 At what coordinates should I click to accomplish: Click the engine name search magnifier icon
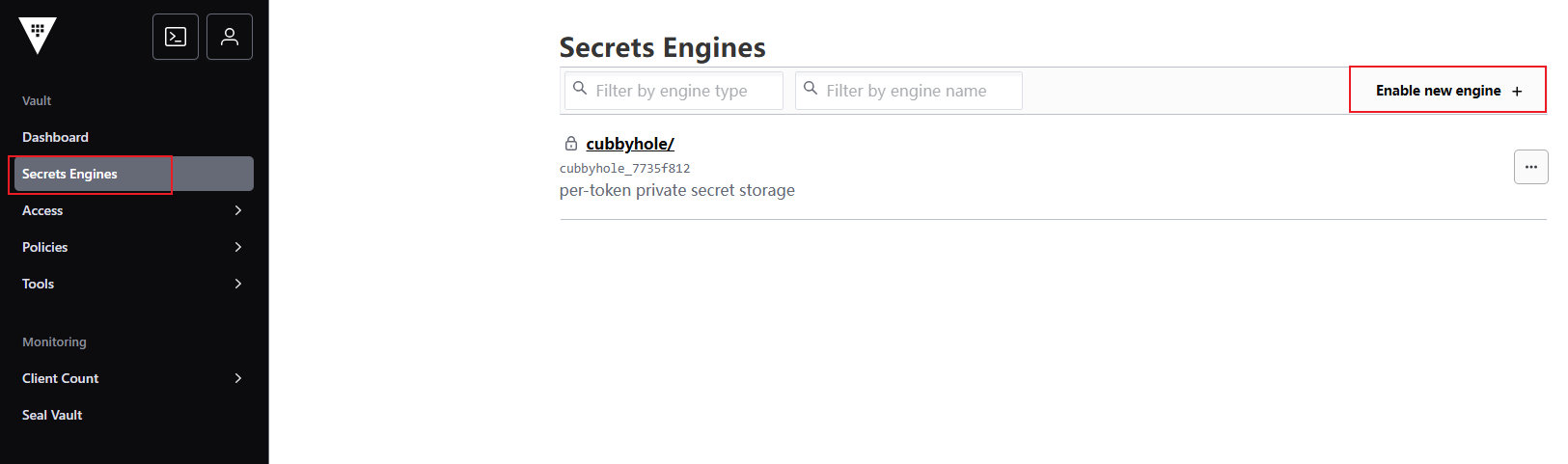pyautogui.click(x=811, y=89)
